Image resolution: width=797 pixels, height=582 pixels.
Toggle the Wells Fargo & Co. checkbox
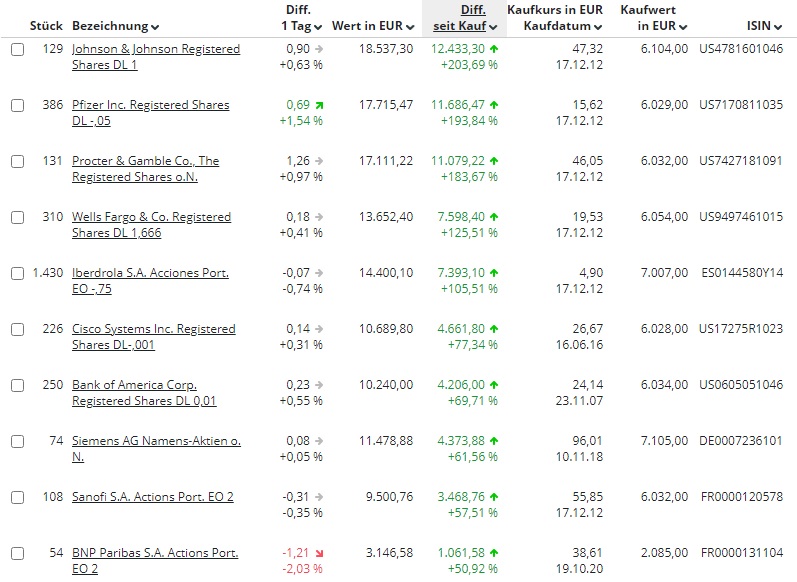18,217
